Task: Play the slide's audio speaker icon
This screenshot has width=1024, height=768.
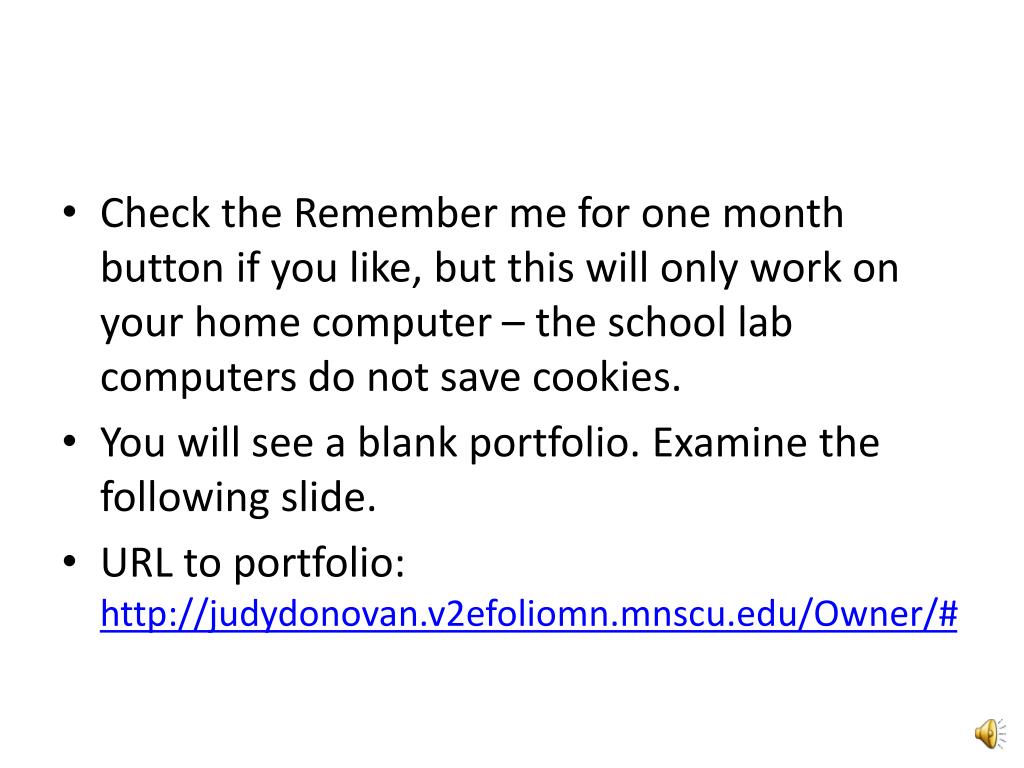Action: pos(990,733)
